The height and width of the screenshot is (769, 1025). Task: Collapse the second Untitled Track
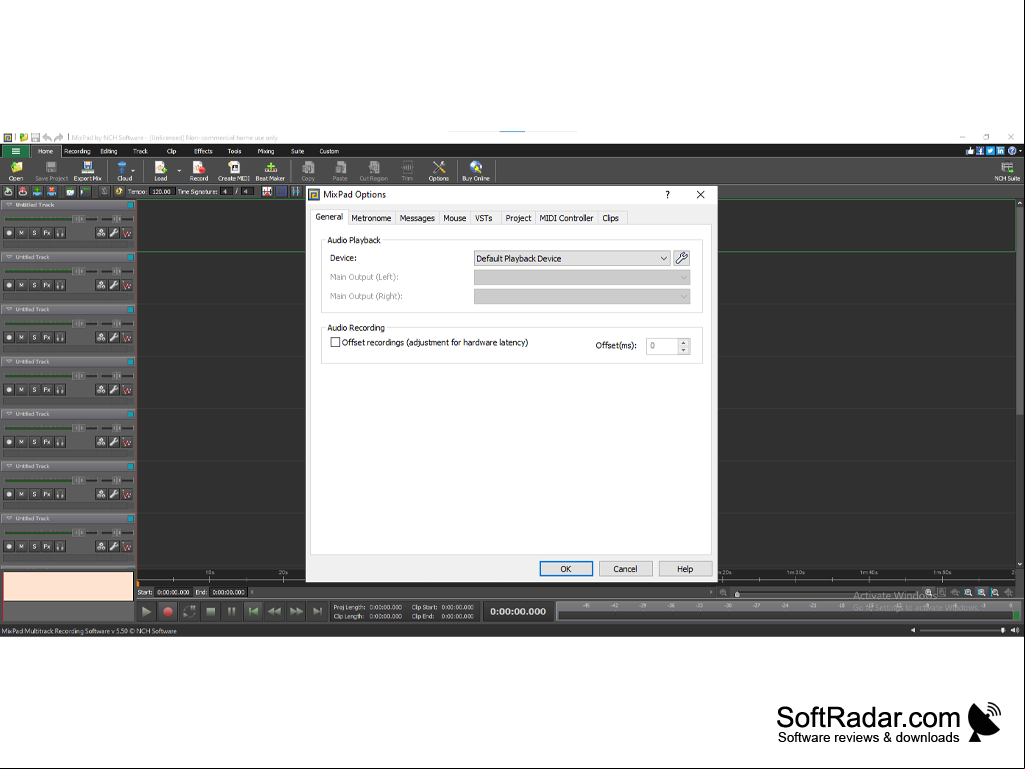9,257
